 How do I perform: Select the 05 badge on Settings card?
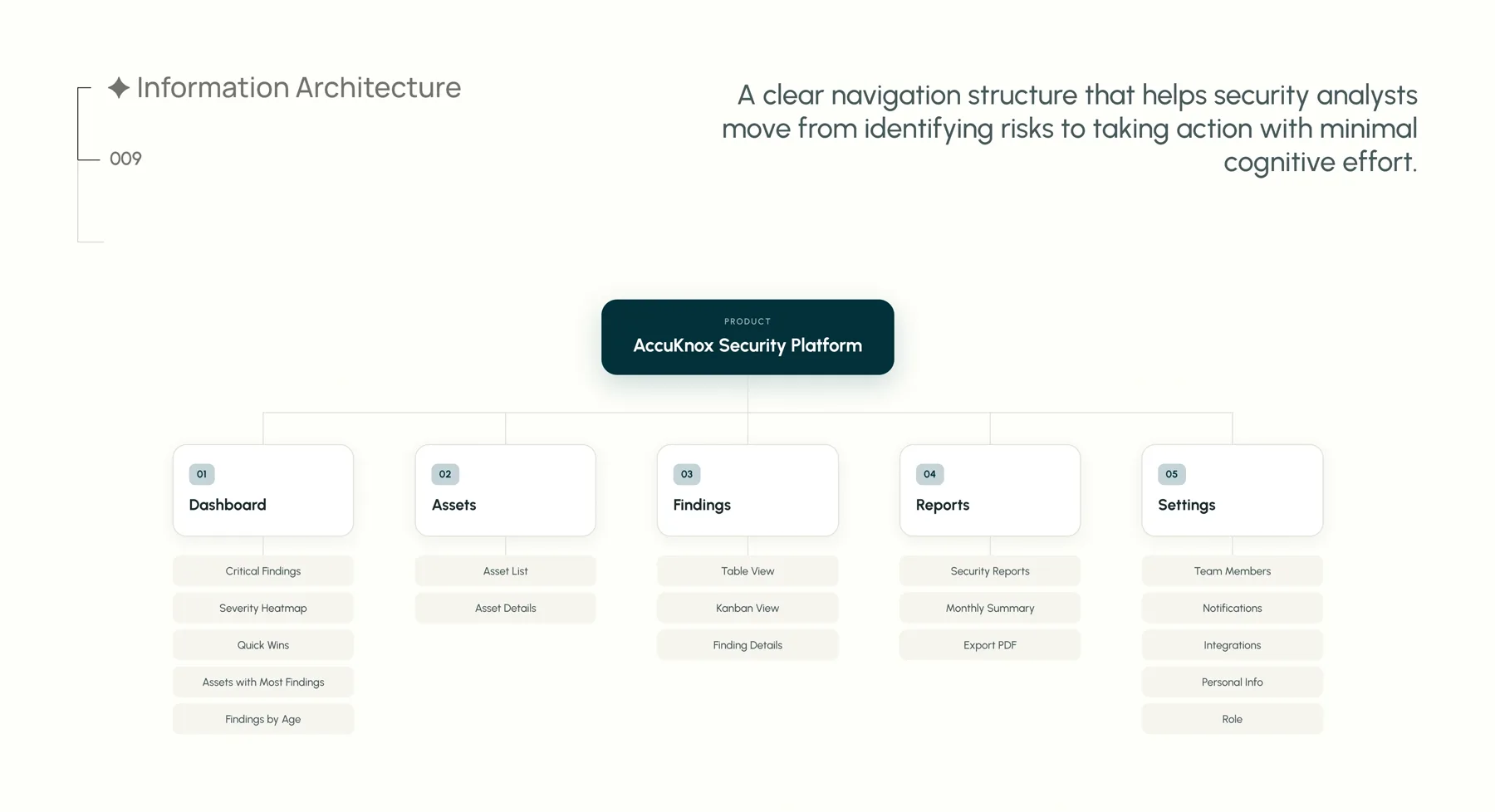(x=1172, y=474)
